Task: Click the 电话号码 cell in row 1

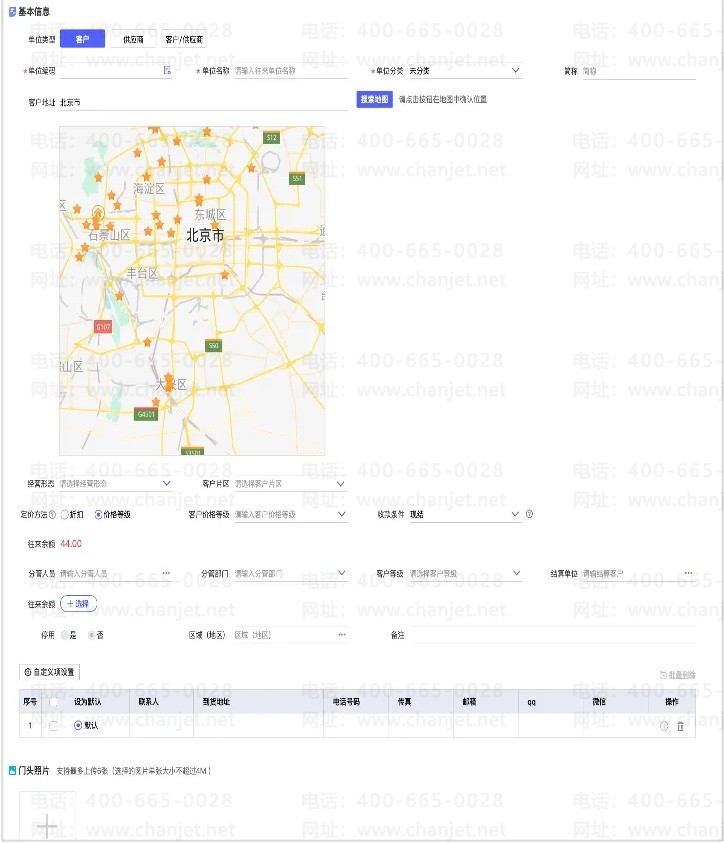Action: (356, 725)
